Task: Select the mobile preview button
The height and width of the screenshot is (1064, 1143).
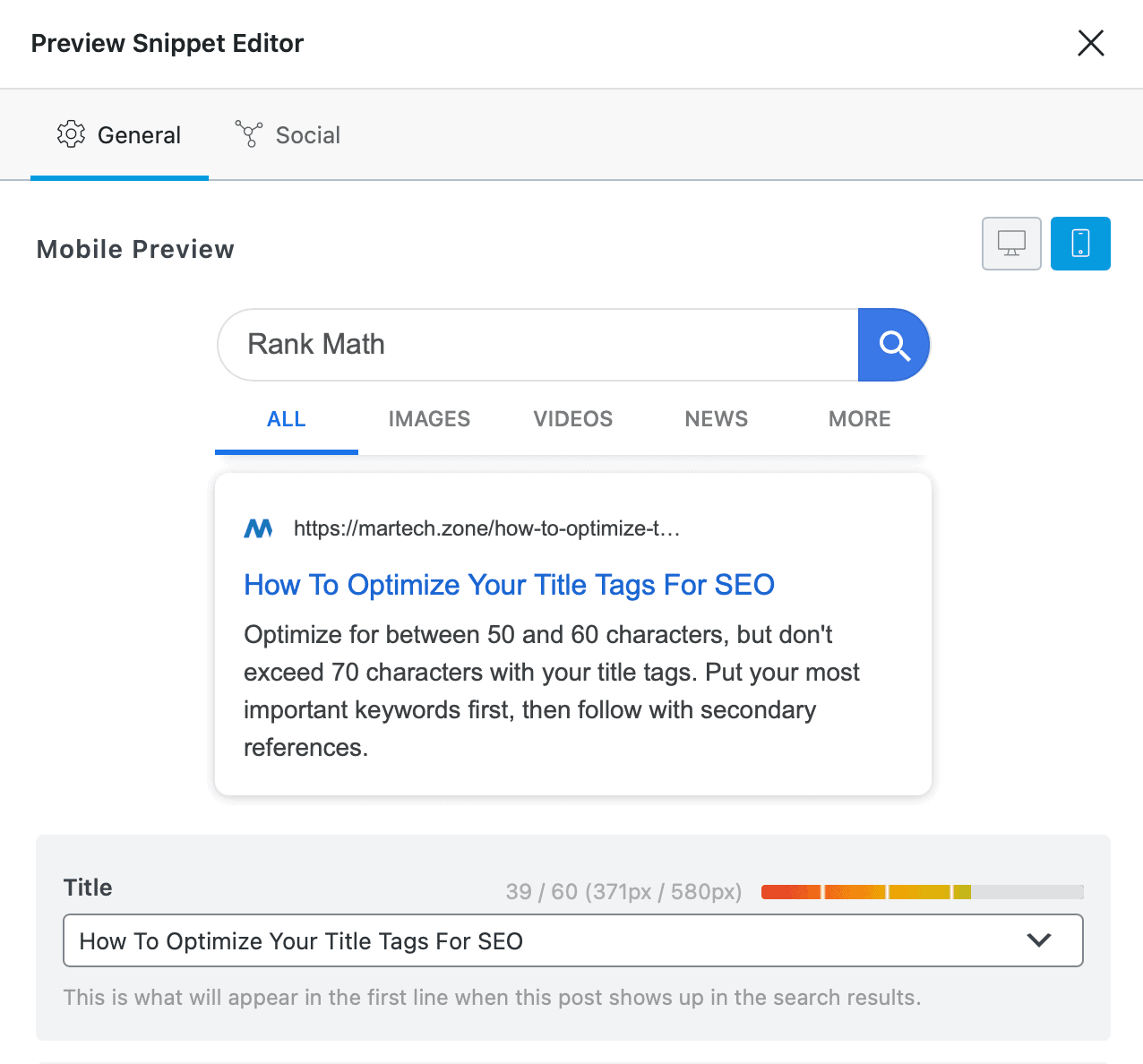Action: coord(1080,244)
